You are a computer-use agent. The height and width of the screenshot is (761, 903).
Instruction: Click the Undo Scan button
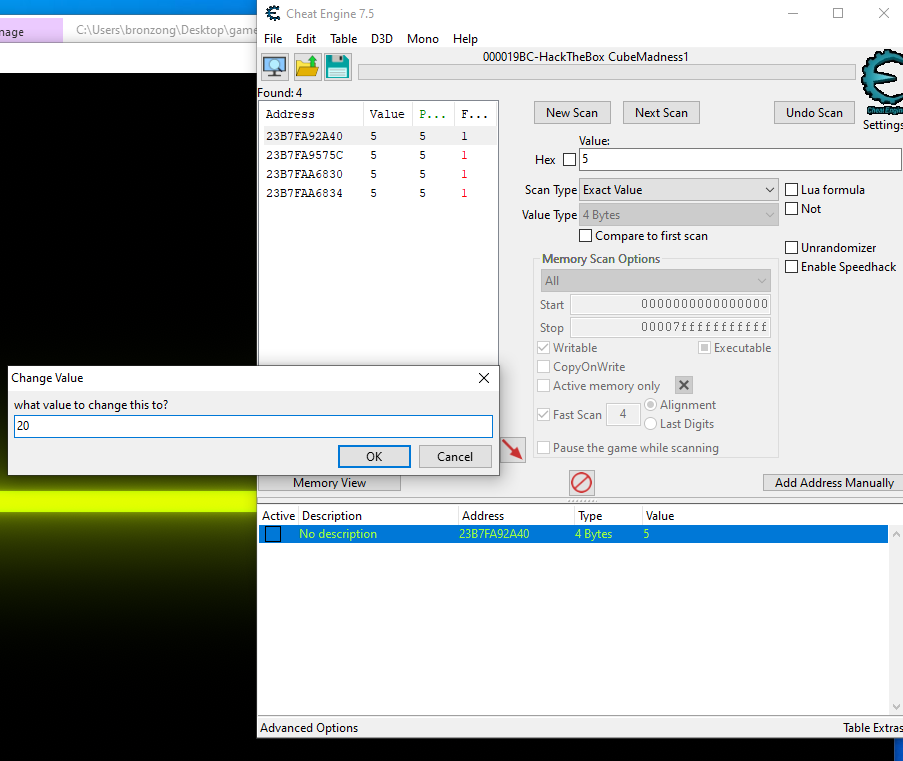click(814, 113)
